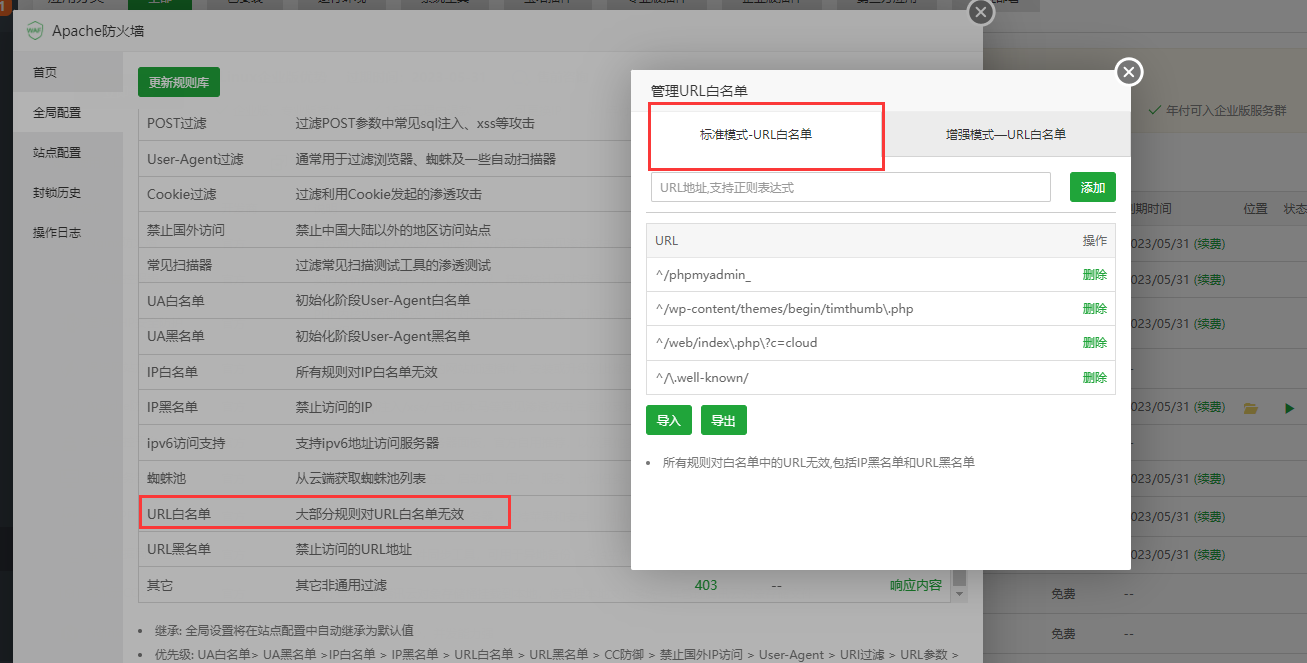Delete the ^/phpmyadmin_ whitelist entry

coord(1094,275)
